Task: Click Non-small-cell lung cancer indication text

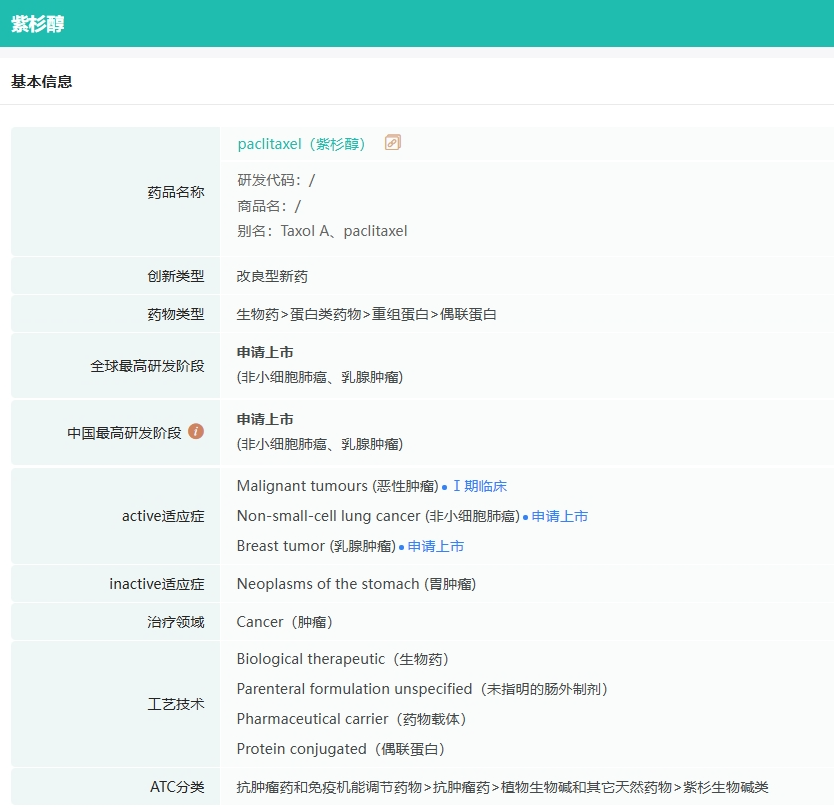Action: [x=378, y=517]
